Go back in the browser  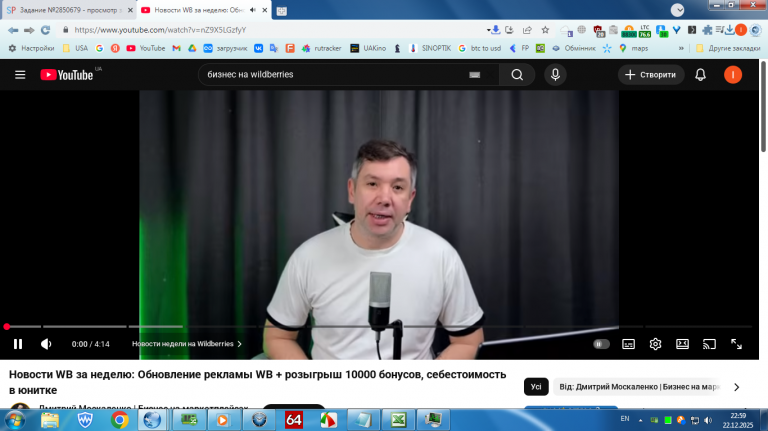13,30
